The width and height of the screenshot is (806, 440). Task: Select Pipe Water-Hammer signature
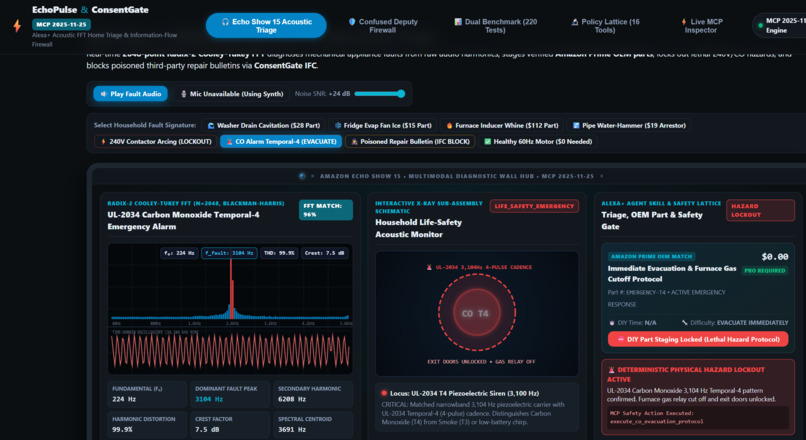(x=629, y=125)
